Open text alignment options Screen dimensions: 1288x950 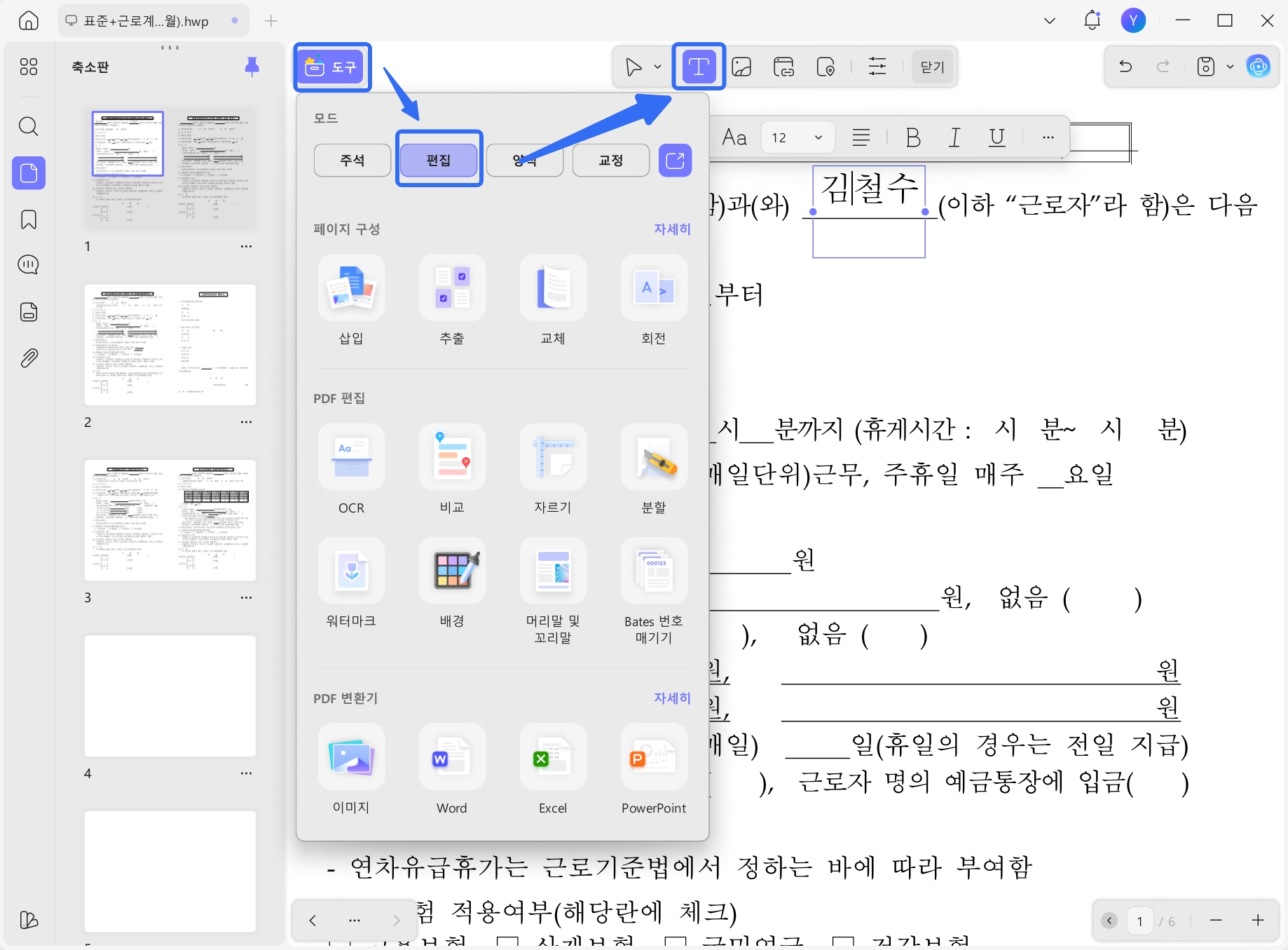[861, 137]
